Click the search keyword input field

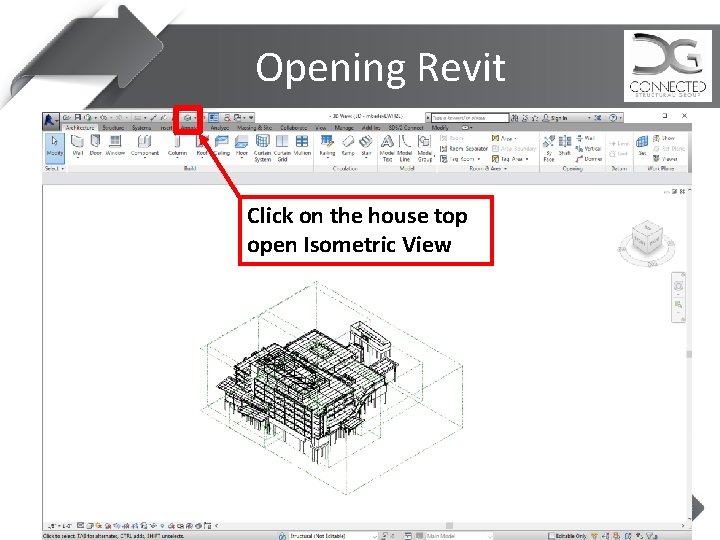[x=470, y=118]
